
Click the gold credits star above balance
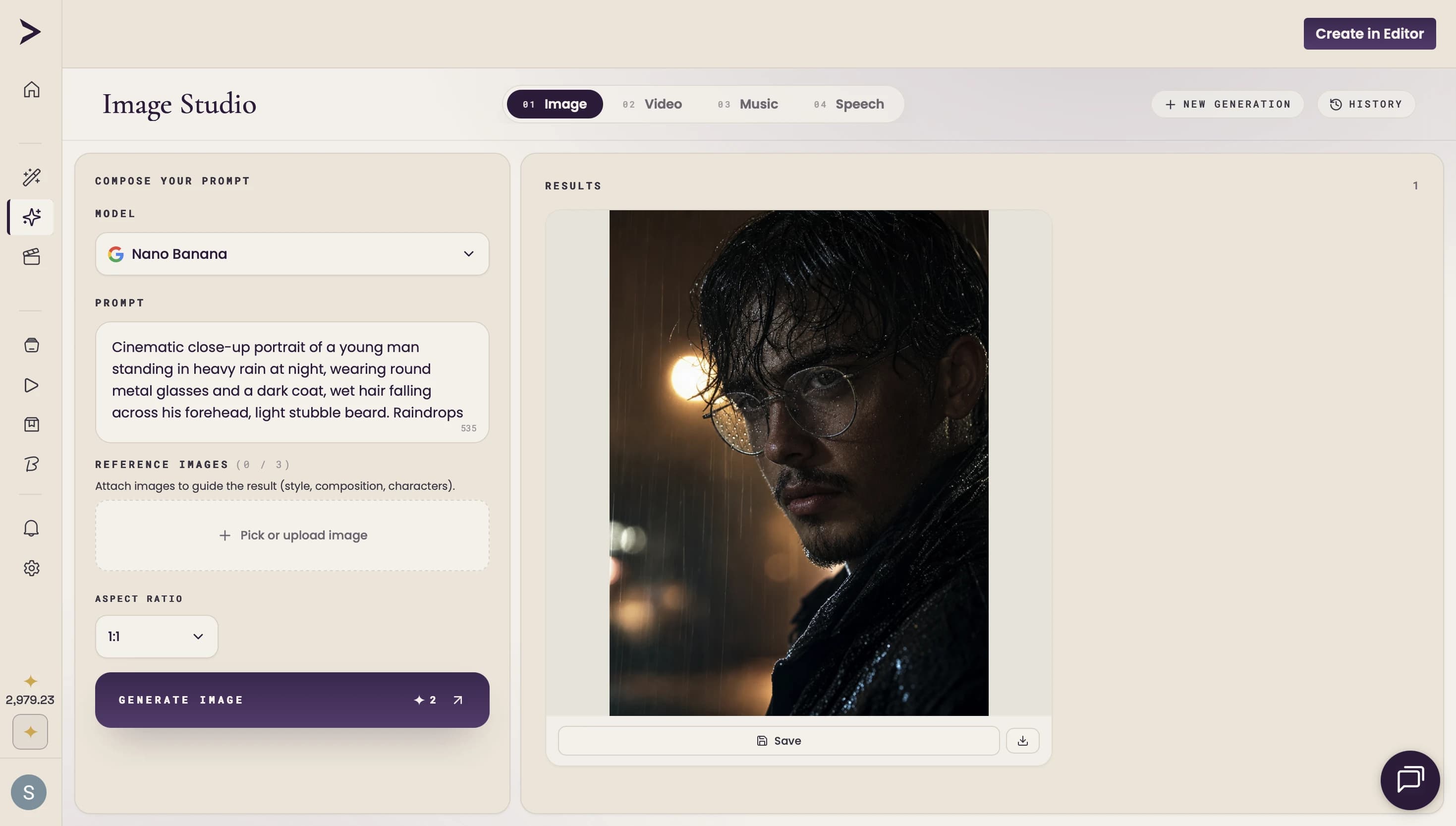tap(31, 681)
